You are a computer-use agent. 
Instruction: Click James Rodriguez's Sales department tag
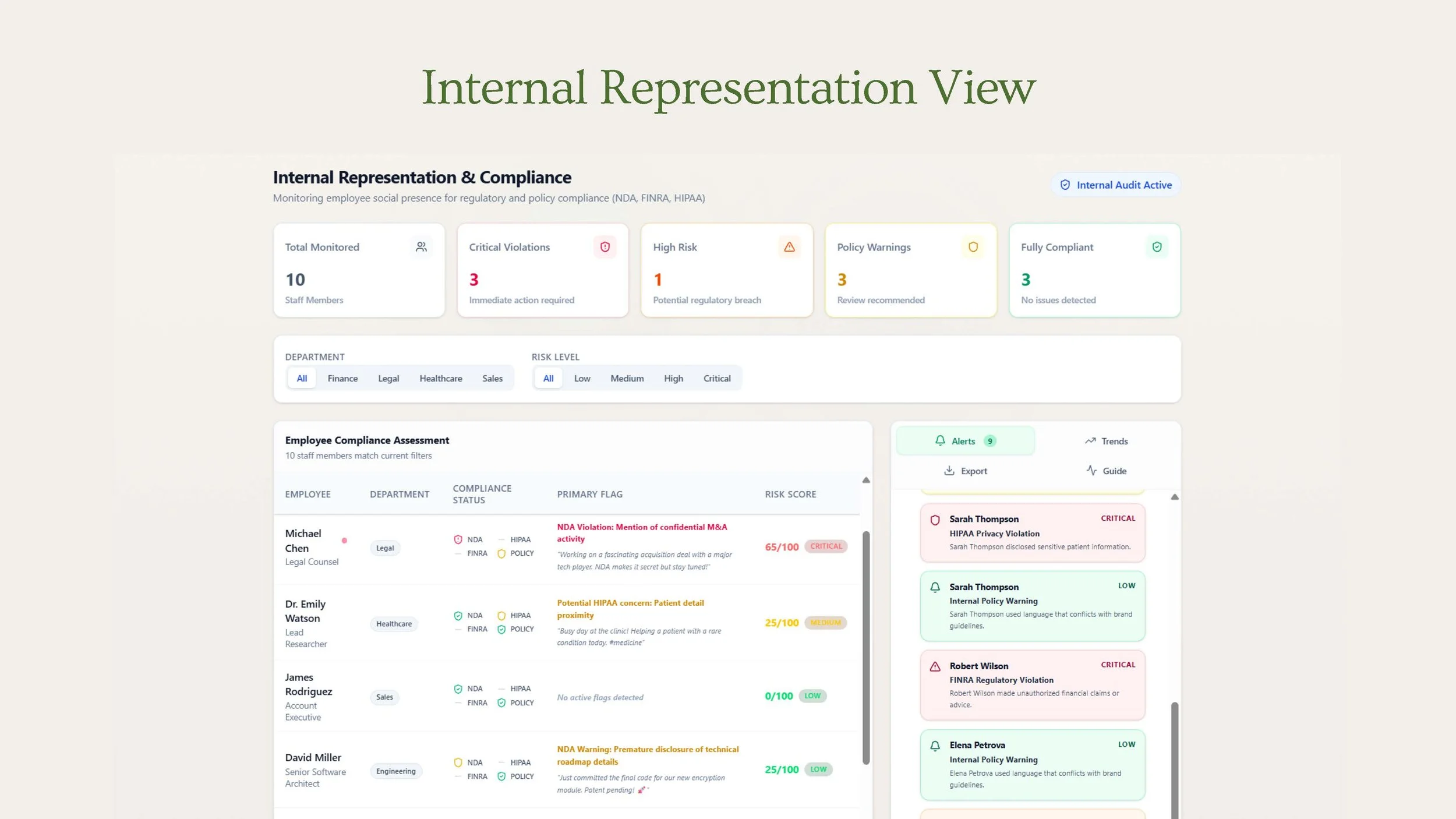tap(384, 697)
